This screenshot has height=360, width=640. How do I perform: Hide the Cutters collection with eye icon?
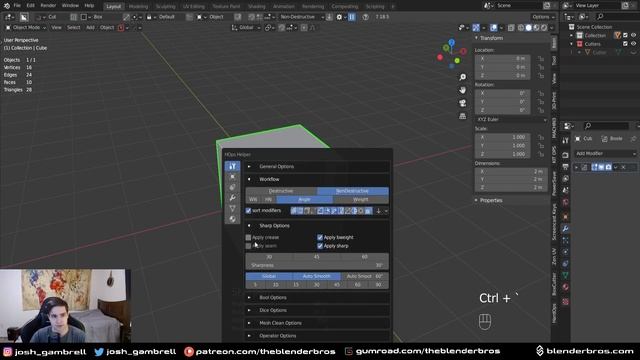click(x=633, y=44)
